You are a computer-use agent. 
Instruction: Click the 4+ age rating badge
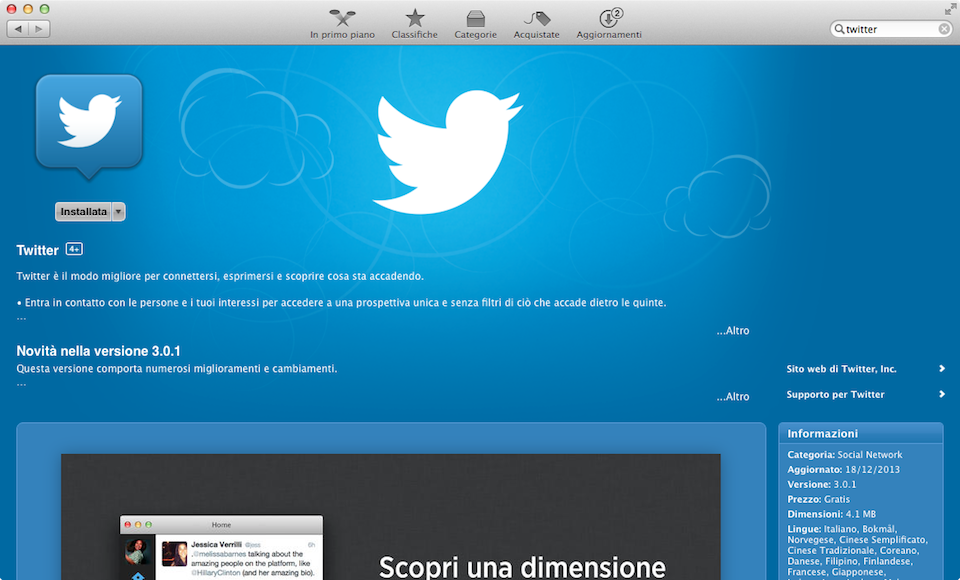coord(74,249)
